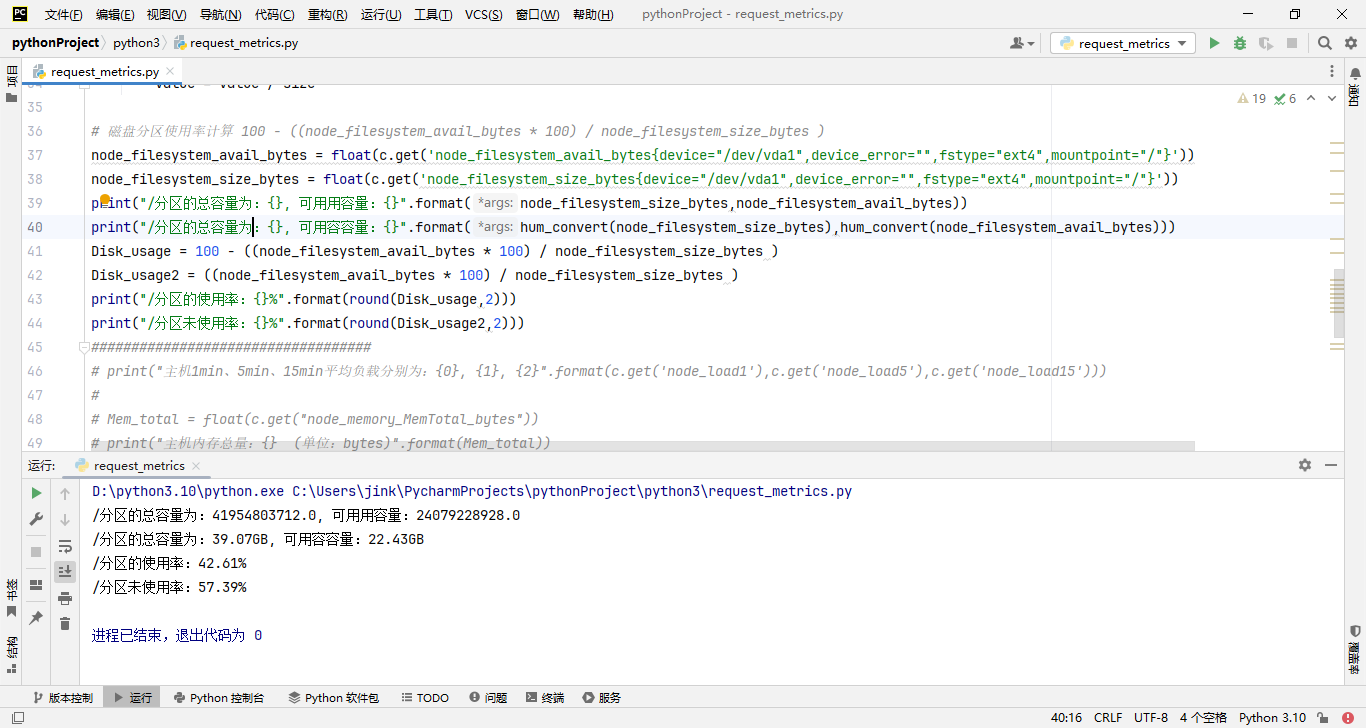Viewport: 1366px width, 728px height.
Task: Toggle scroll-to-end in run console
Action: (x=65, y=571)
